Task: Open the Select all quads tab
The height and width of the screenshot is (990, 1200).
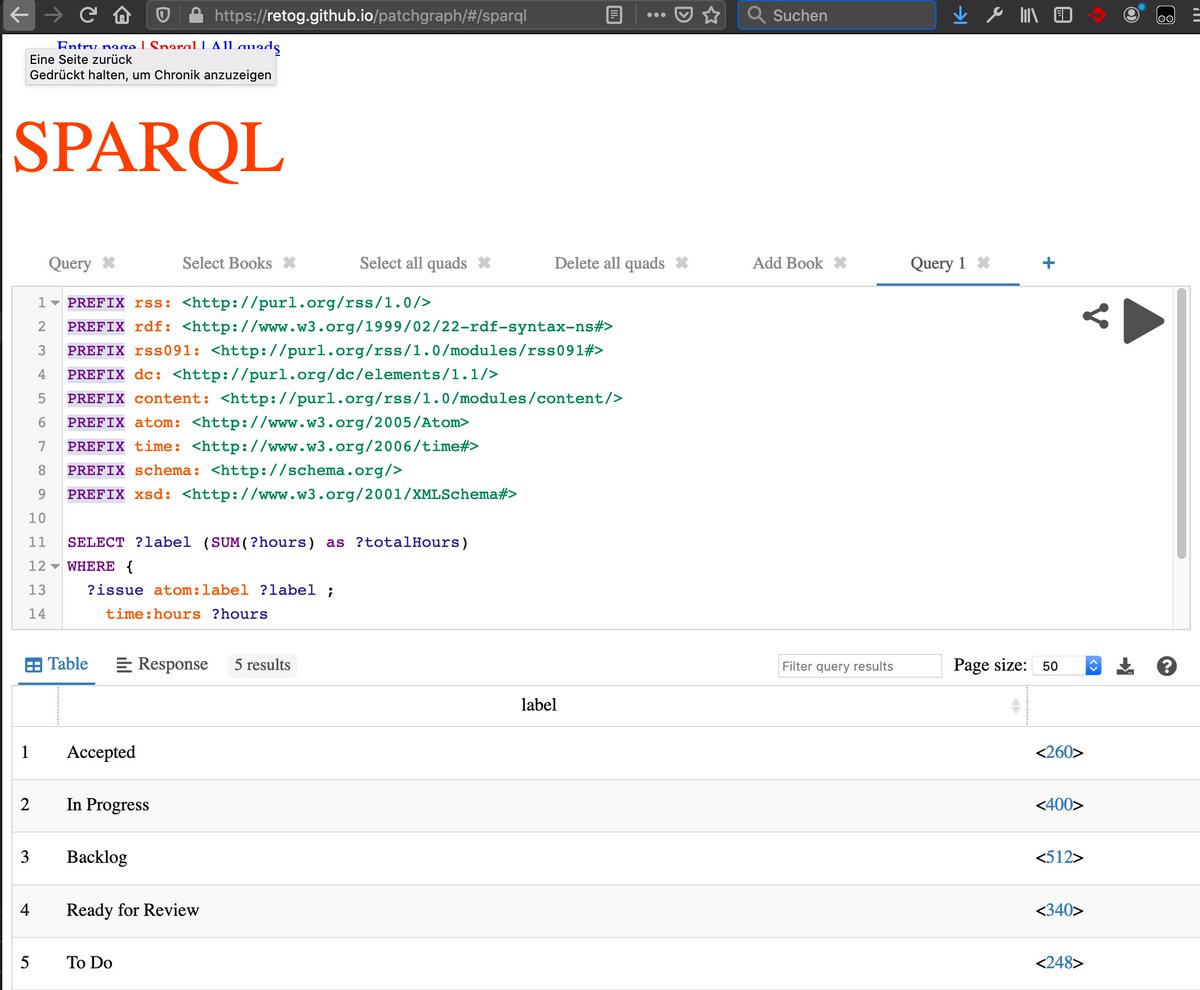Action: pos(413,263)
